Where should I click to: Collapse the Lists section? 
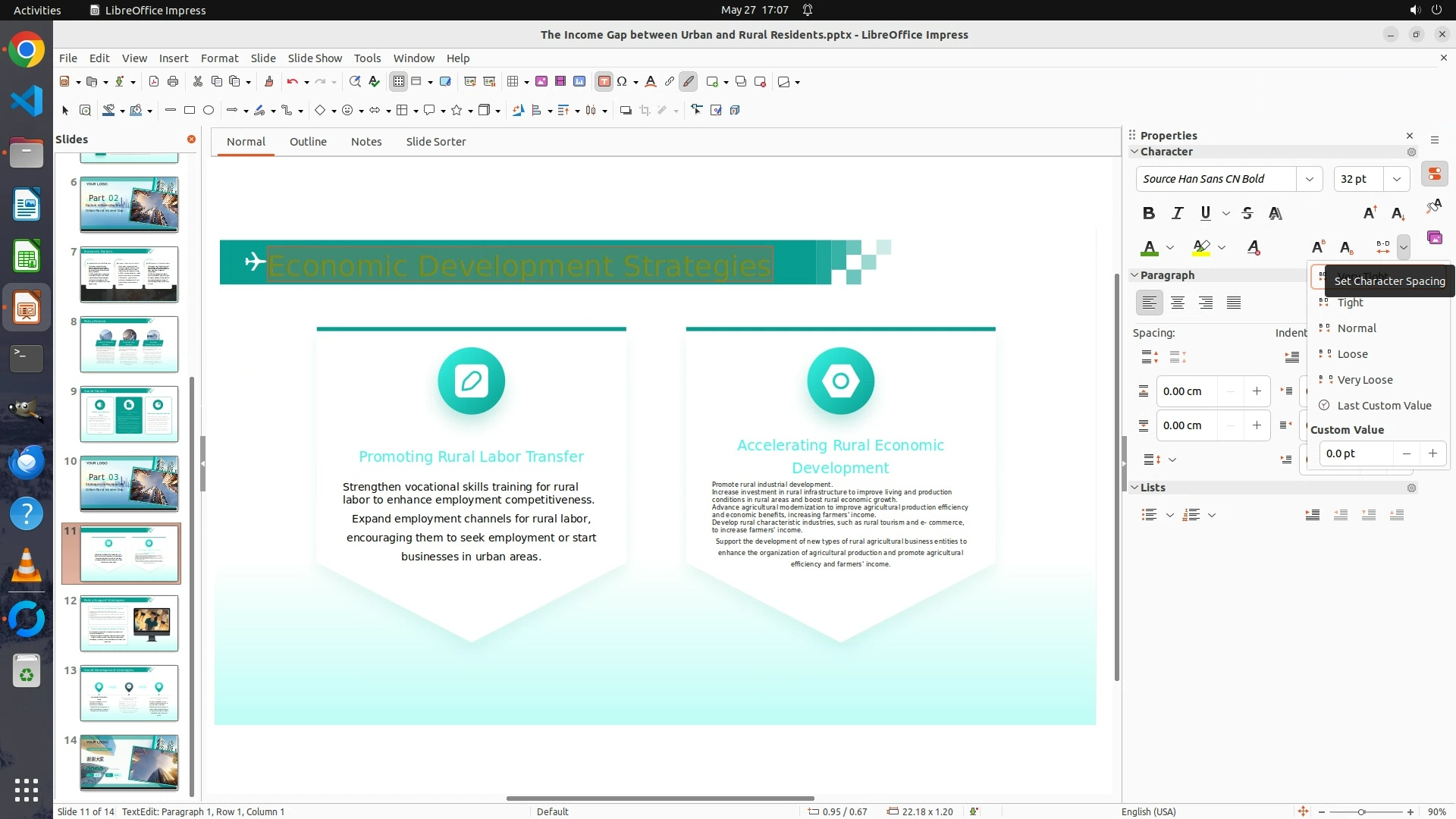point(1135,488)
